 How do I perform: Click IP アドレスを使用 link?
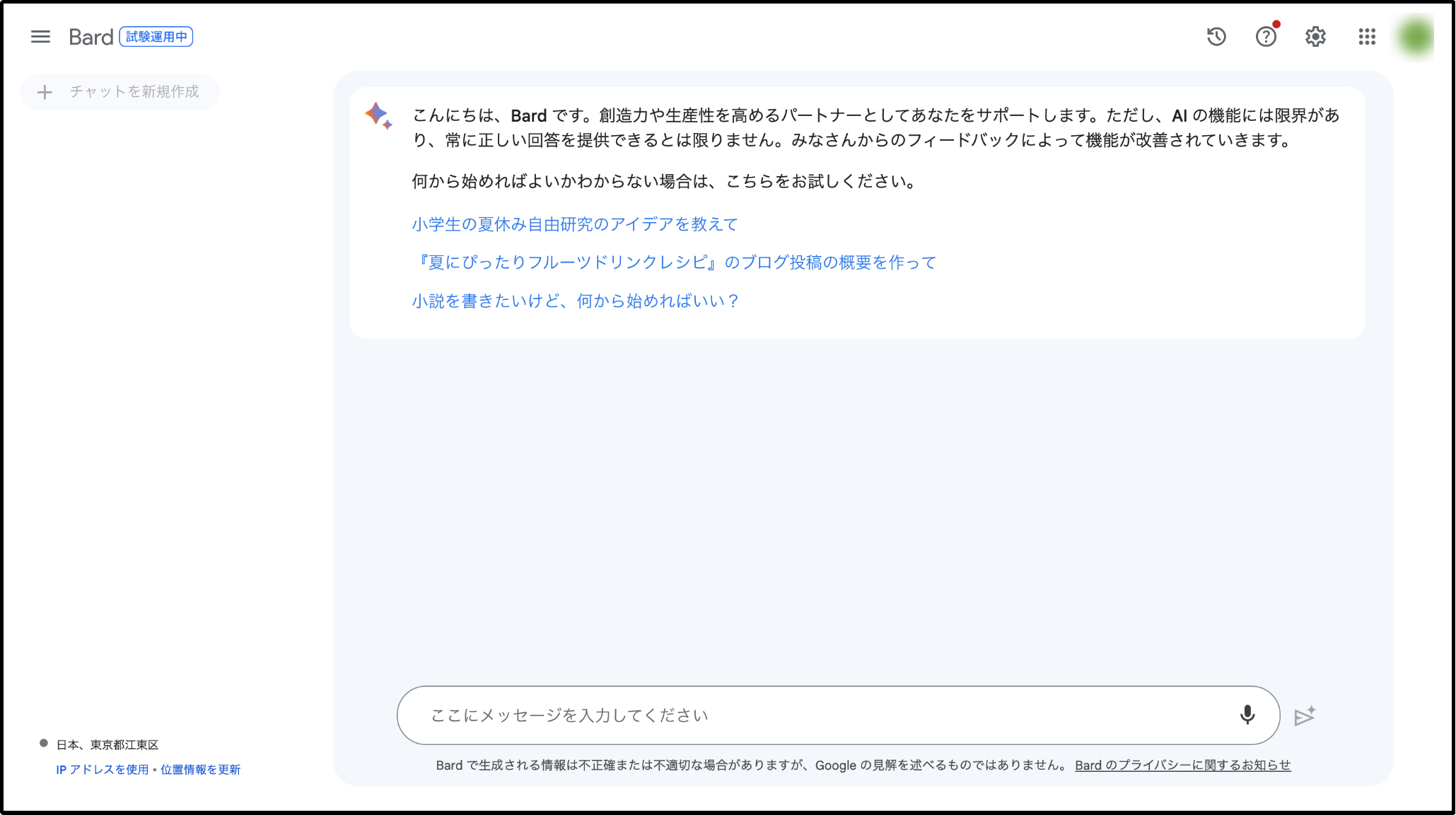point(103,770)
